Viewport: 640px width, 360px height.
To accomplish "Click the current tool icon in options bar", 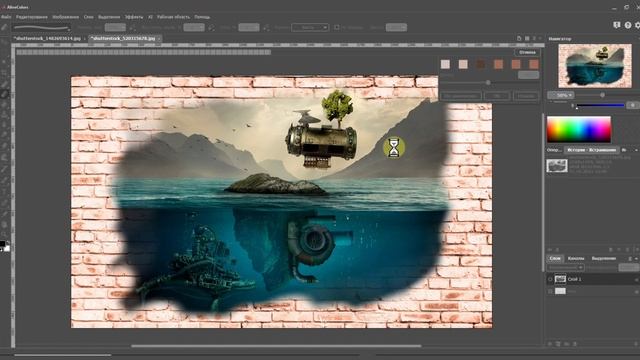I will click(4, 27).
